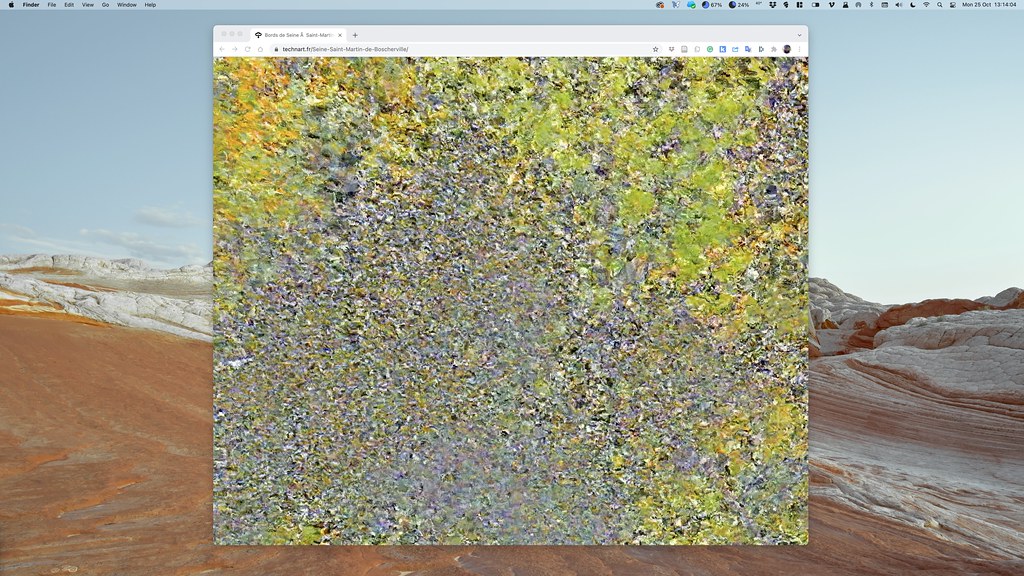Open the Google Translate extension
Image resolution: width=1024 pixels, height=576 pixels.
(748, 49)
